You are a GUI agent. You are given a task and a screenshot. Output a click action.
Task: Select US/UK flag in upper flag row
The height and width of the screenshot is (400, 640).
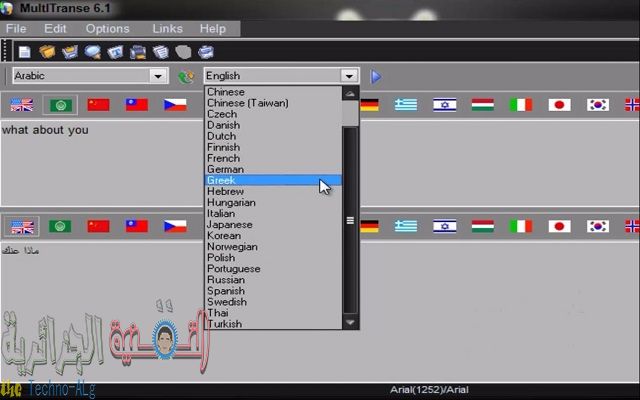pyautogui.click(x=22, y=105)
